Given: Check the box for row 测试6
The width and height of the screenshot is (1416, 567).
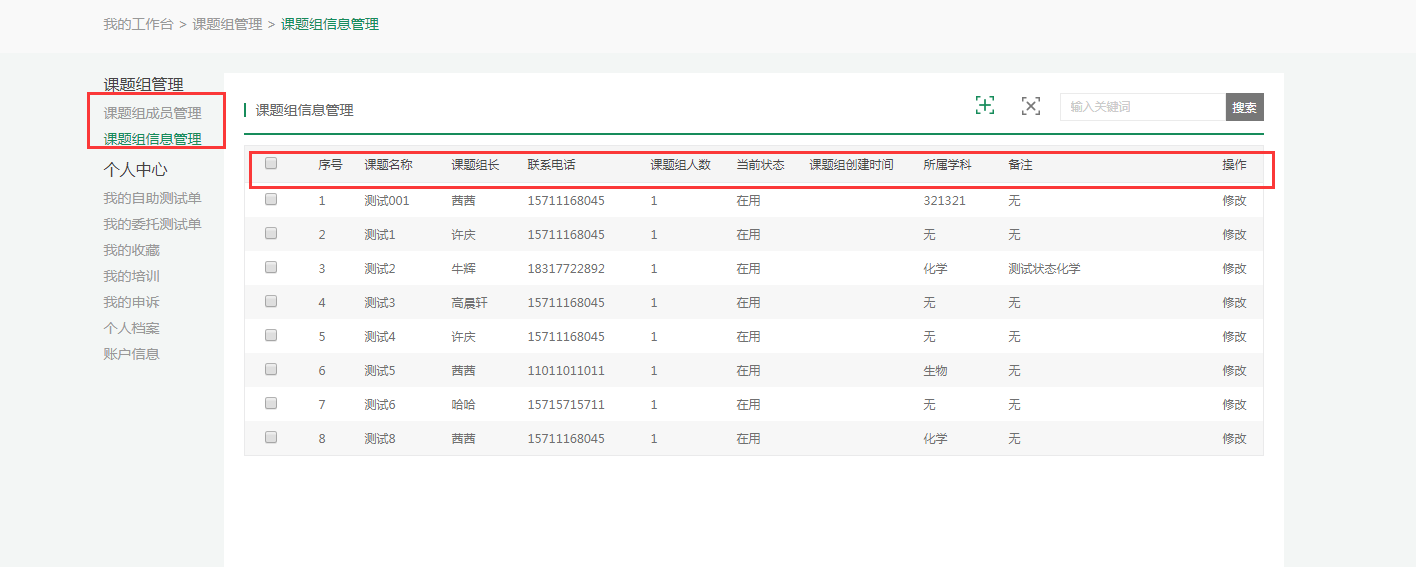Looking at the screenshot, I should (x=271, y=403).
